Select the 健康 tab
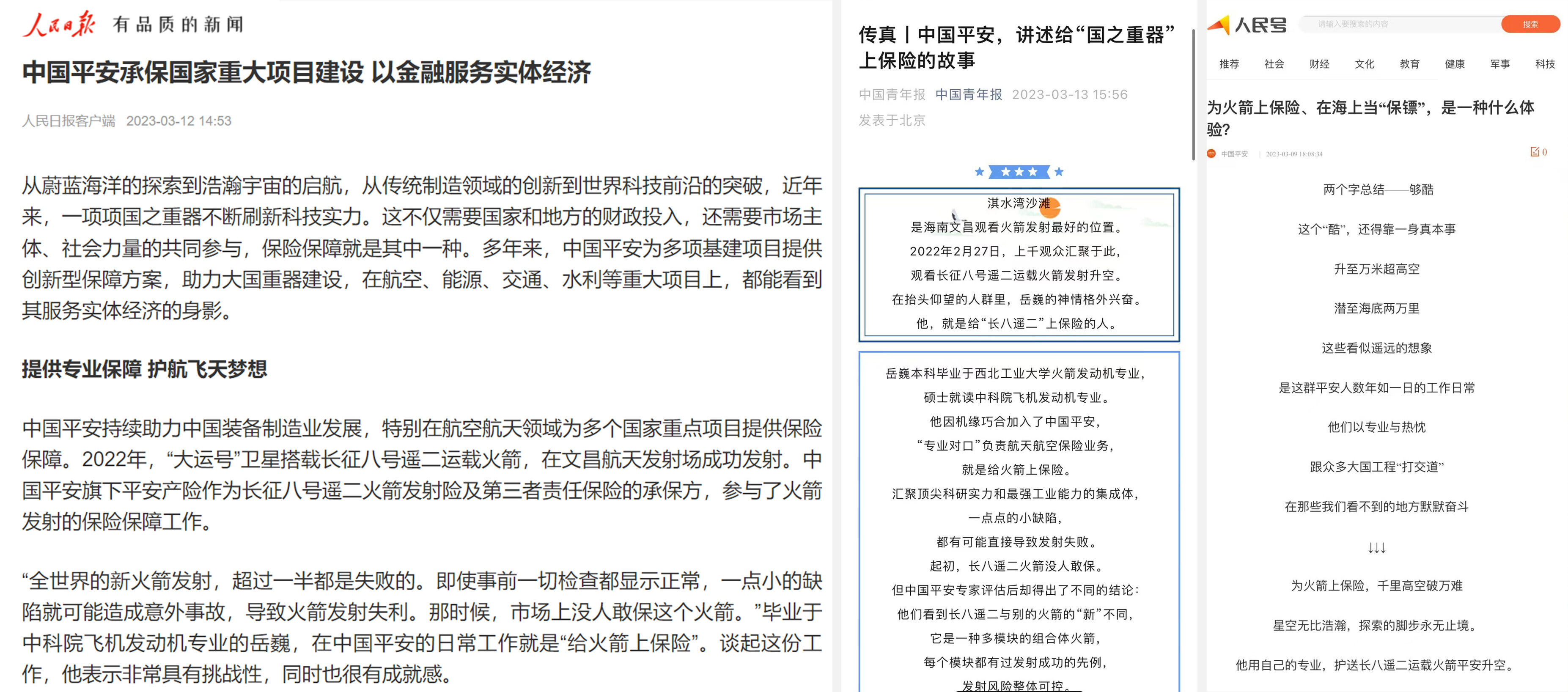The width and height of the screenshot is (1568, 692). click(1455, 64)
